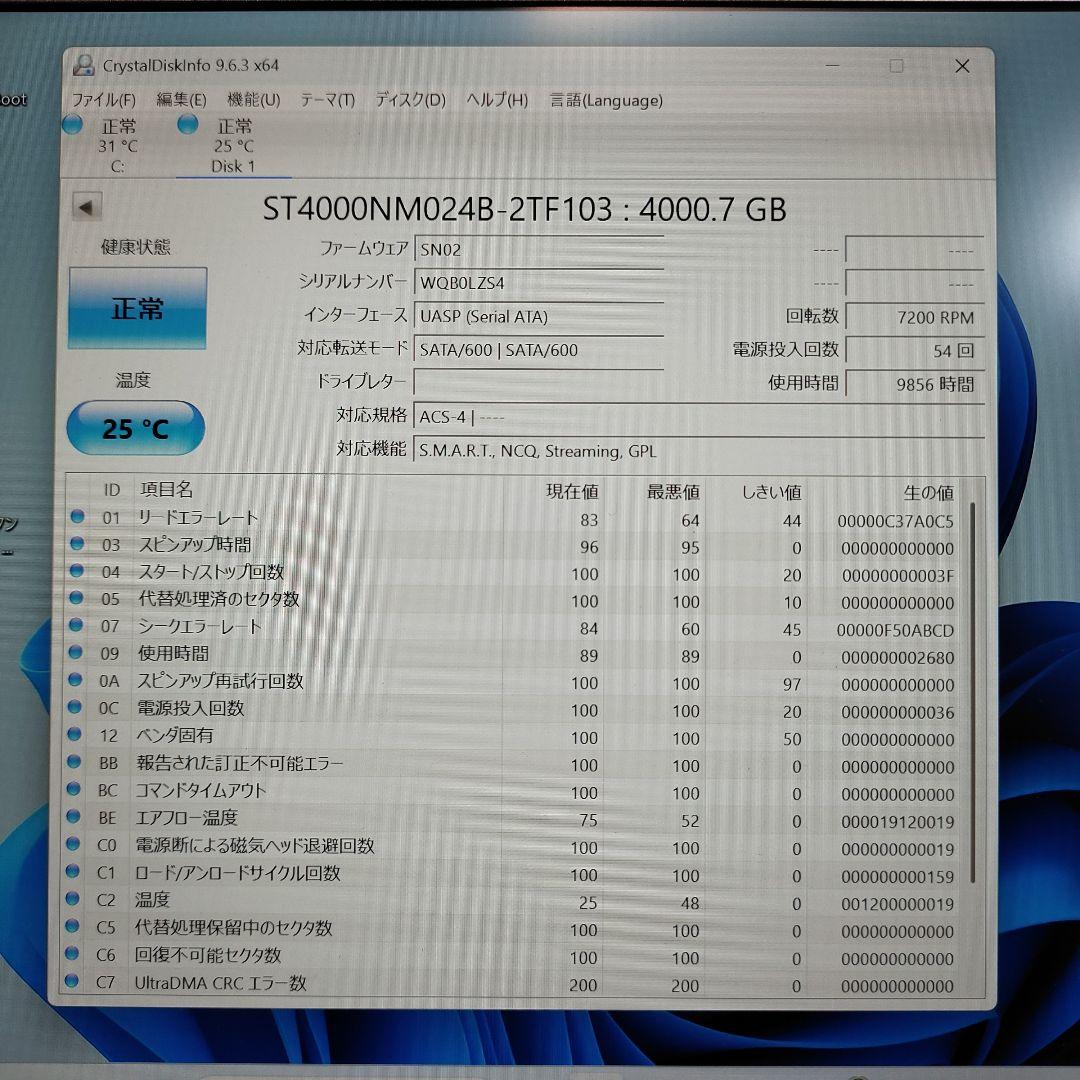Click status dot for 03 スピンアップ時間
This screenshot has width=1080, height=1080.
[x=77, y=543]
